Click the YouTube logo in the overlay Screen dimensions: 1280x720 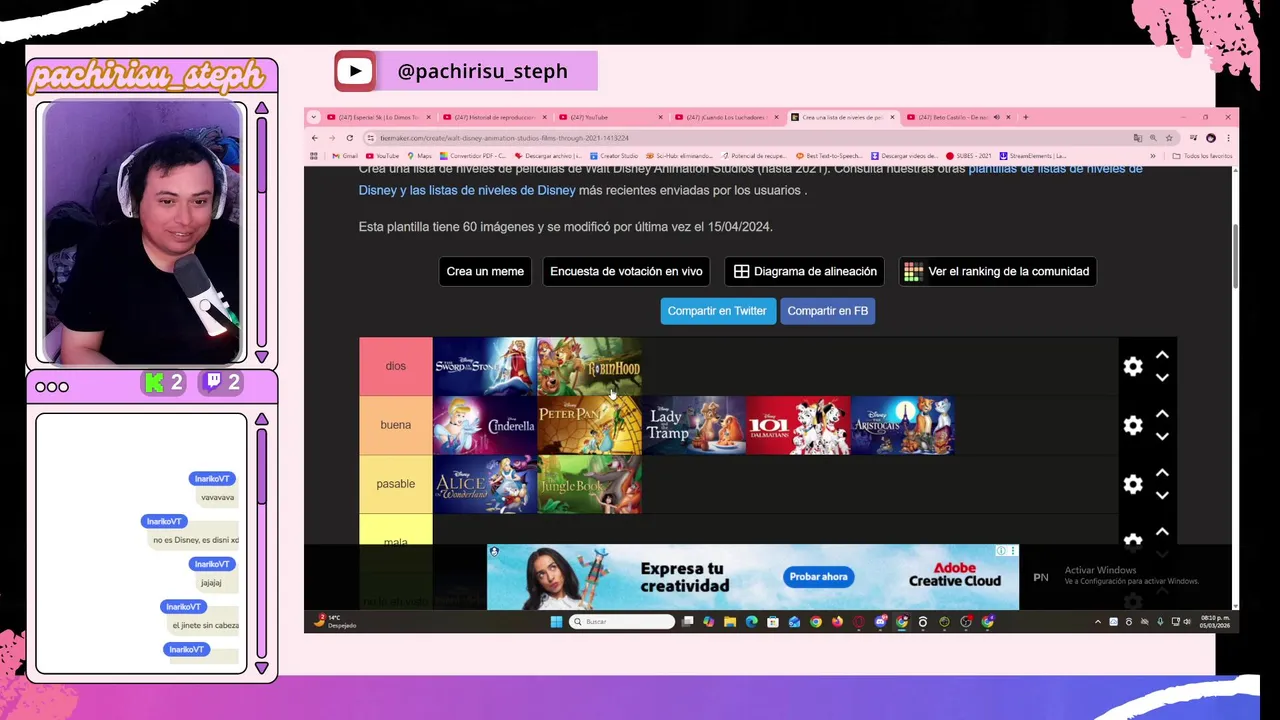point(355,71)
